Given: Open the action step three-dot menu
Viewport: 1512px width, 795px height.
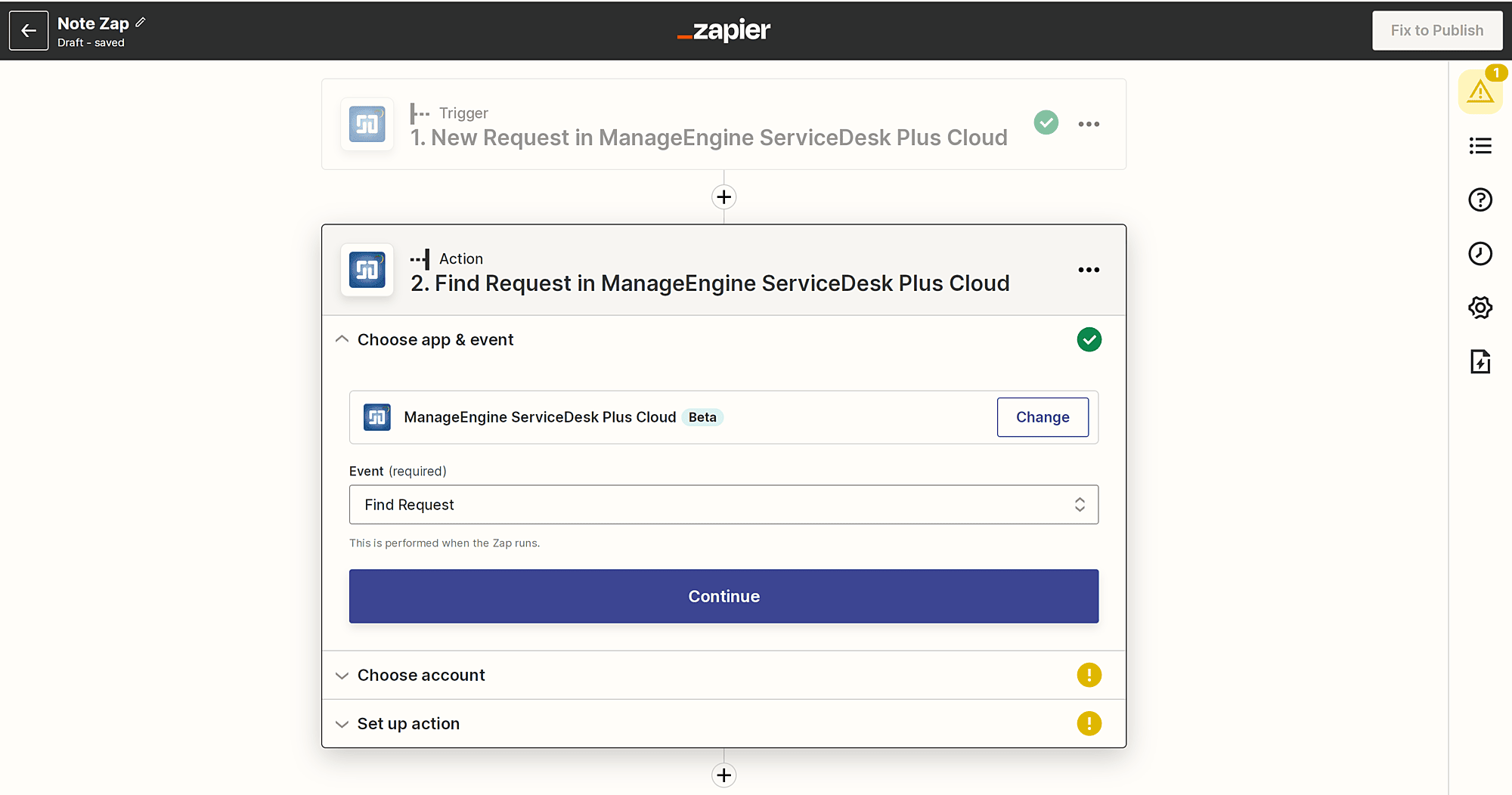Looking at the screenshot, I should (x=1089, y=270).
